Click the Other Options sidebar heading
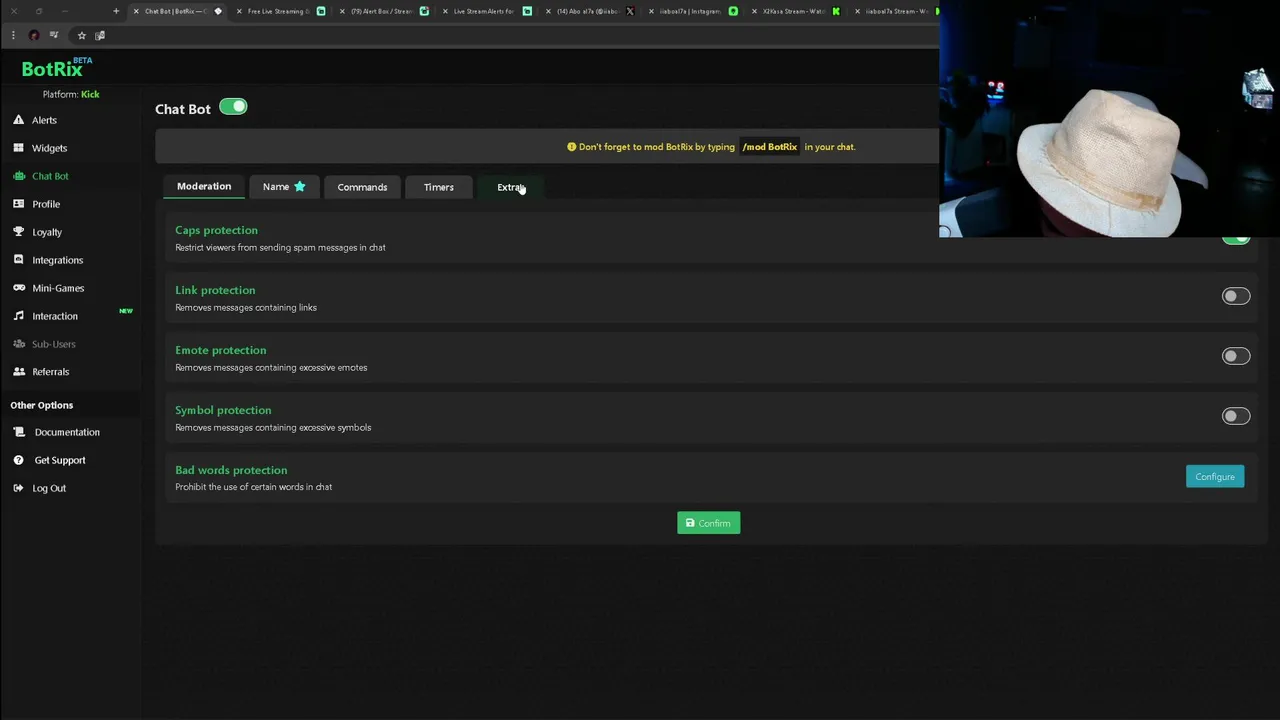Image resolution: width=1280 pixels, height=720 pixels. pyautogui.click(x=42, y=405)
